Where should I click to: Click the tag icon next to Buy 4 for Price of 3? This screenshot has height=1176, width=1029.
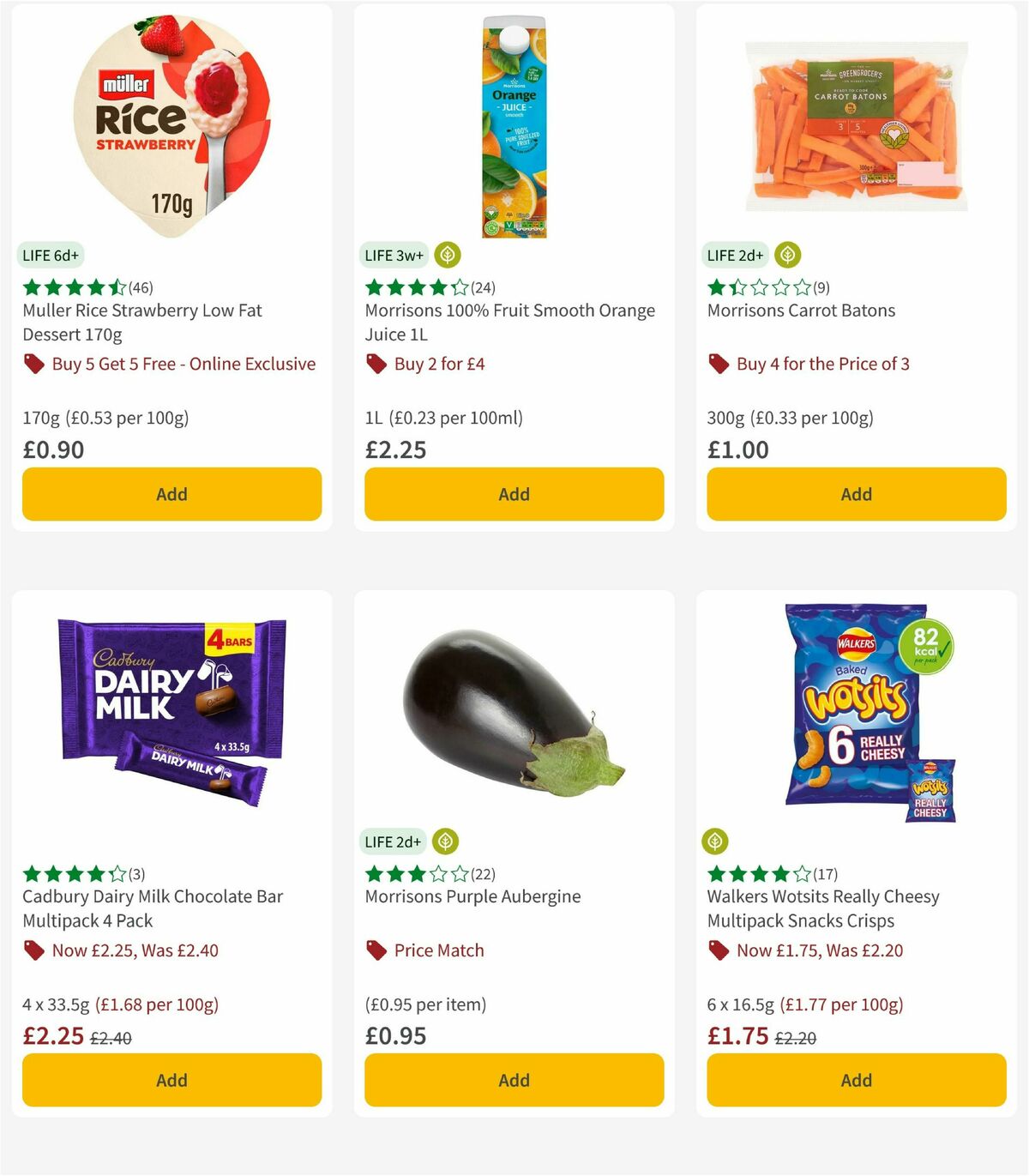719,364
